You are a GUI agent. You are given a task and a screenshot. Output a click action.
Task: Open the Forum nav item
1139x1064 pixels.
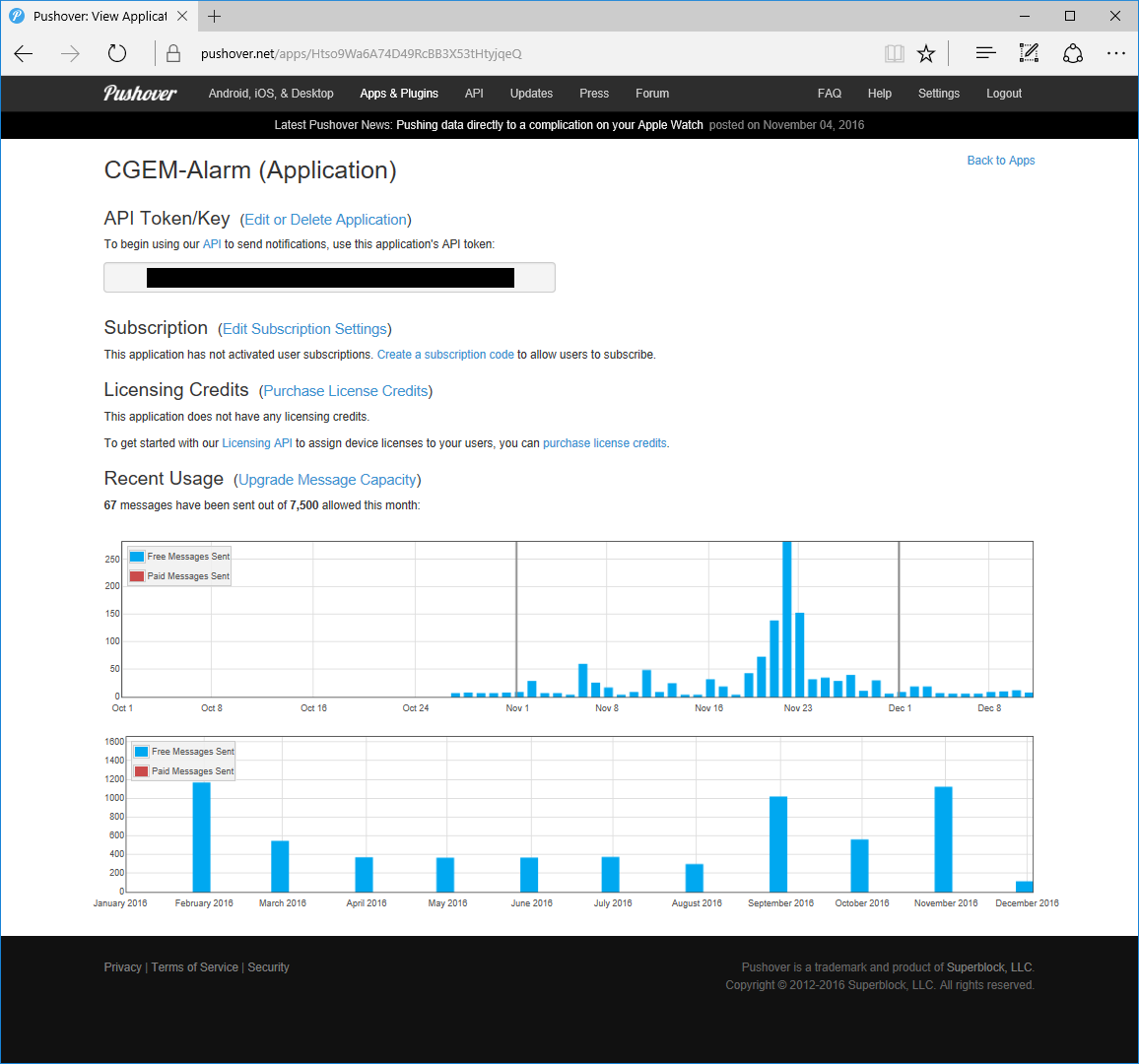coord(652,94)
